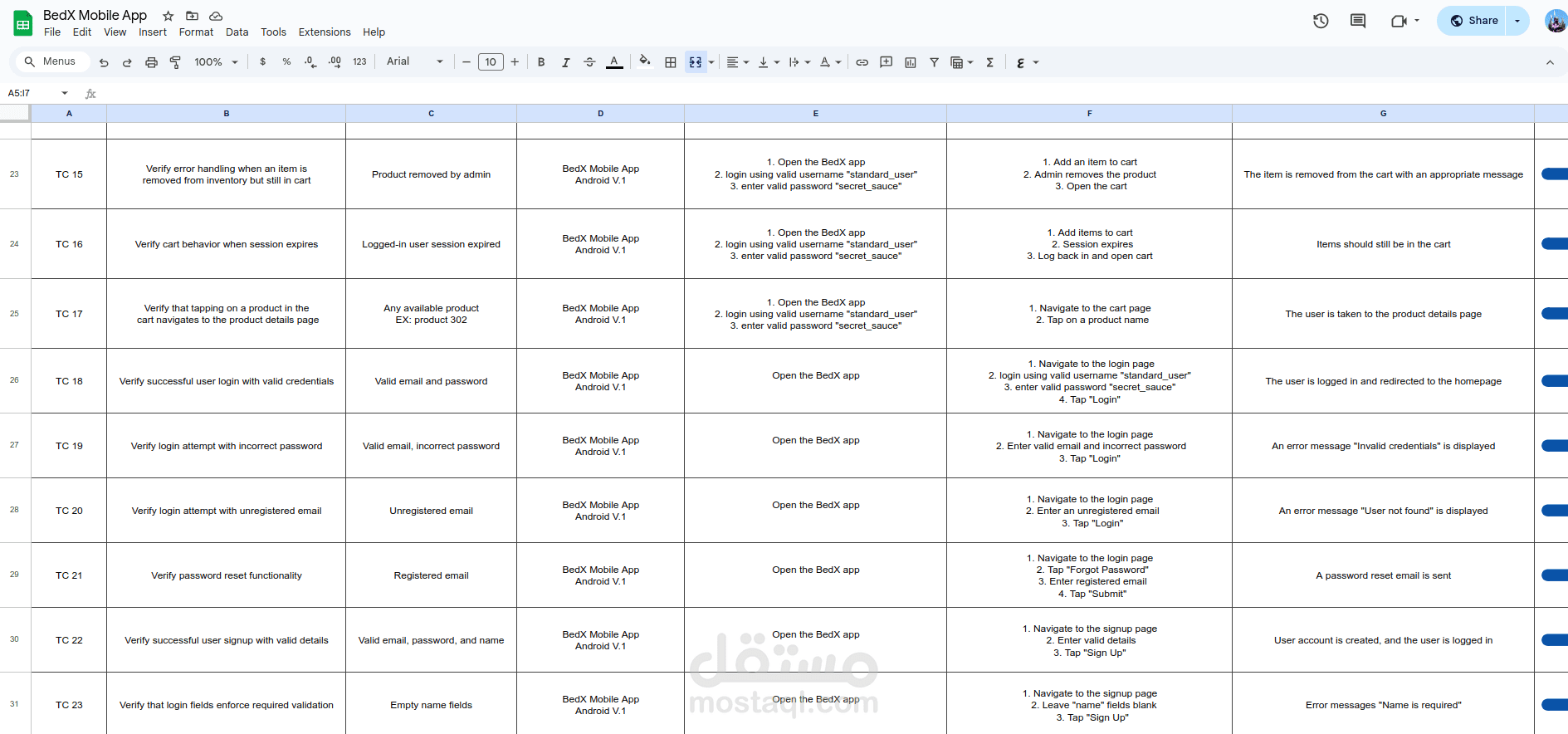The width and height of the screenshot is (1568, 734).
Task: Print the spreadsheet using printer icon
Action: [151, 62]
